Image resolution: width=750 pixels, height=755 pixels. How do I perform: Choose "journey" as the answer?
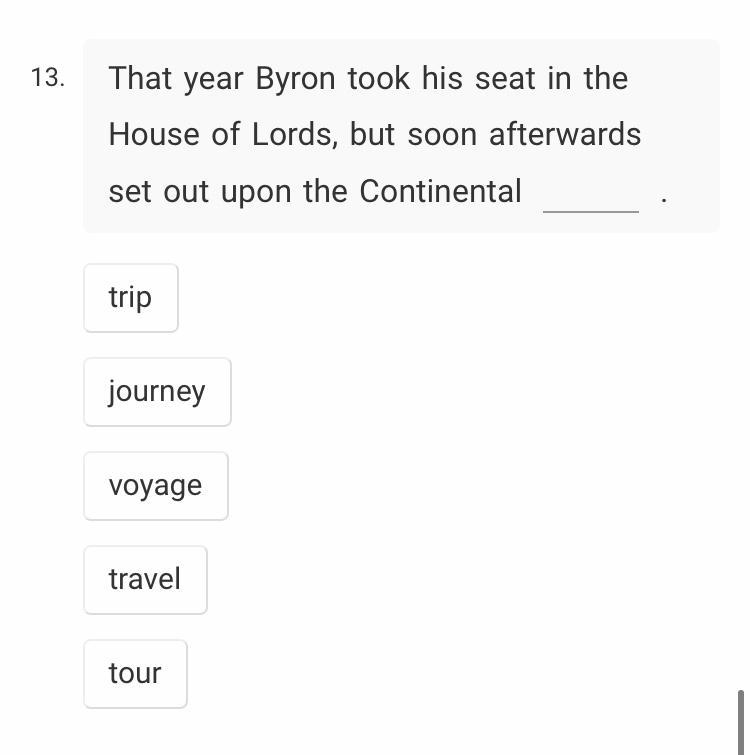[157, 392]
